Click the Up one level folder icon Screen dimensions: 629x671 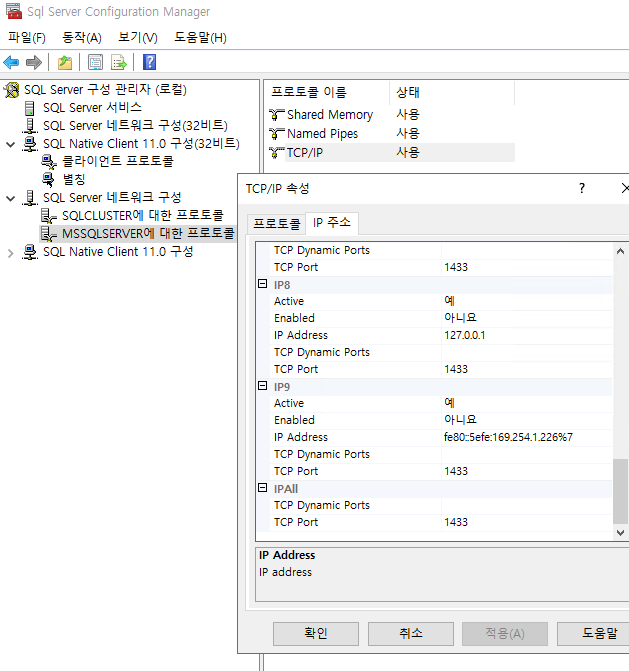click(65, 62)
